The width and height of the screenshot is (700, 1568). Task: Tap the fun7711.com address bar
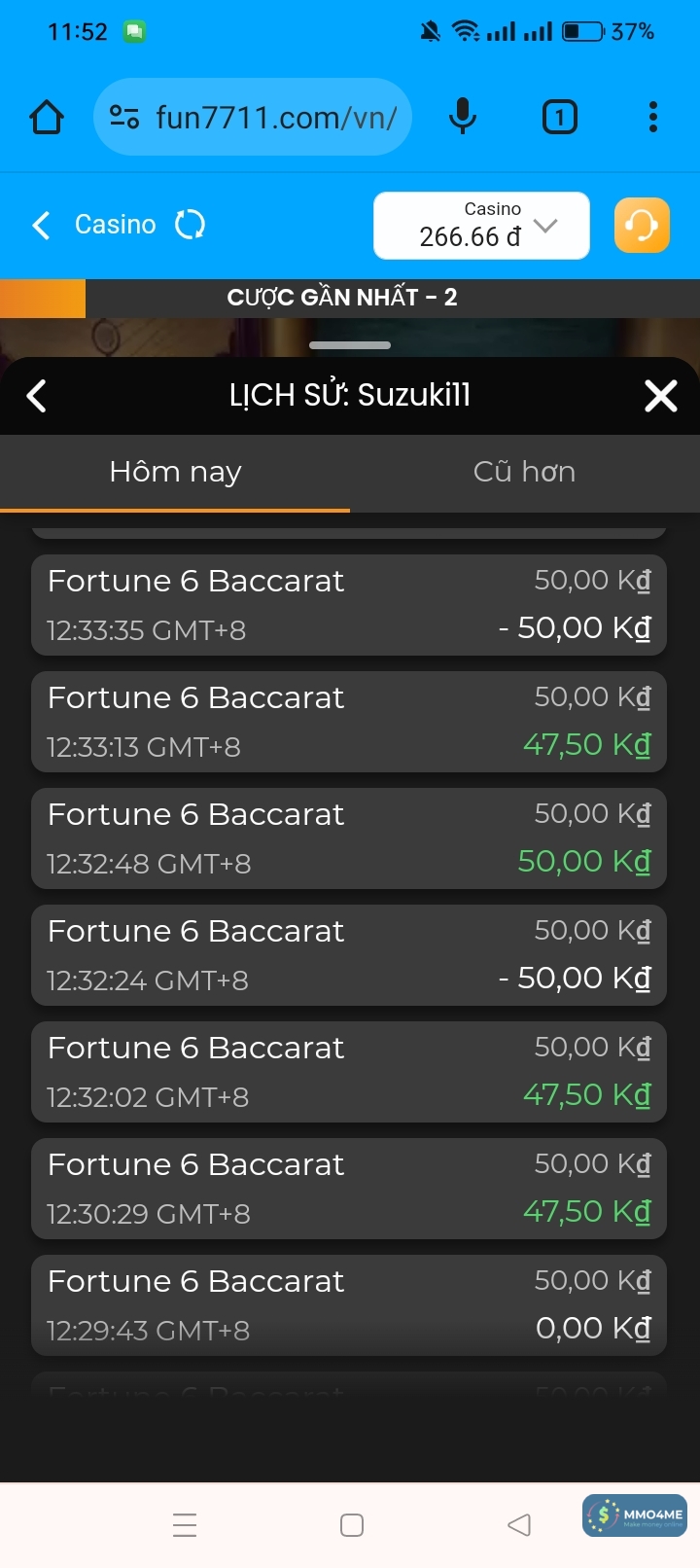(276, 118)
